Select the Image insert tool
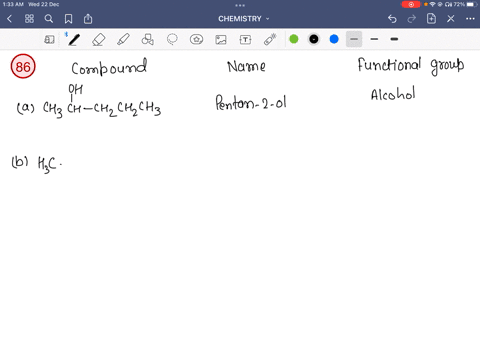Viewport: 480px width, 360px height. coord(221,40)
